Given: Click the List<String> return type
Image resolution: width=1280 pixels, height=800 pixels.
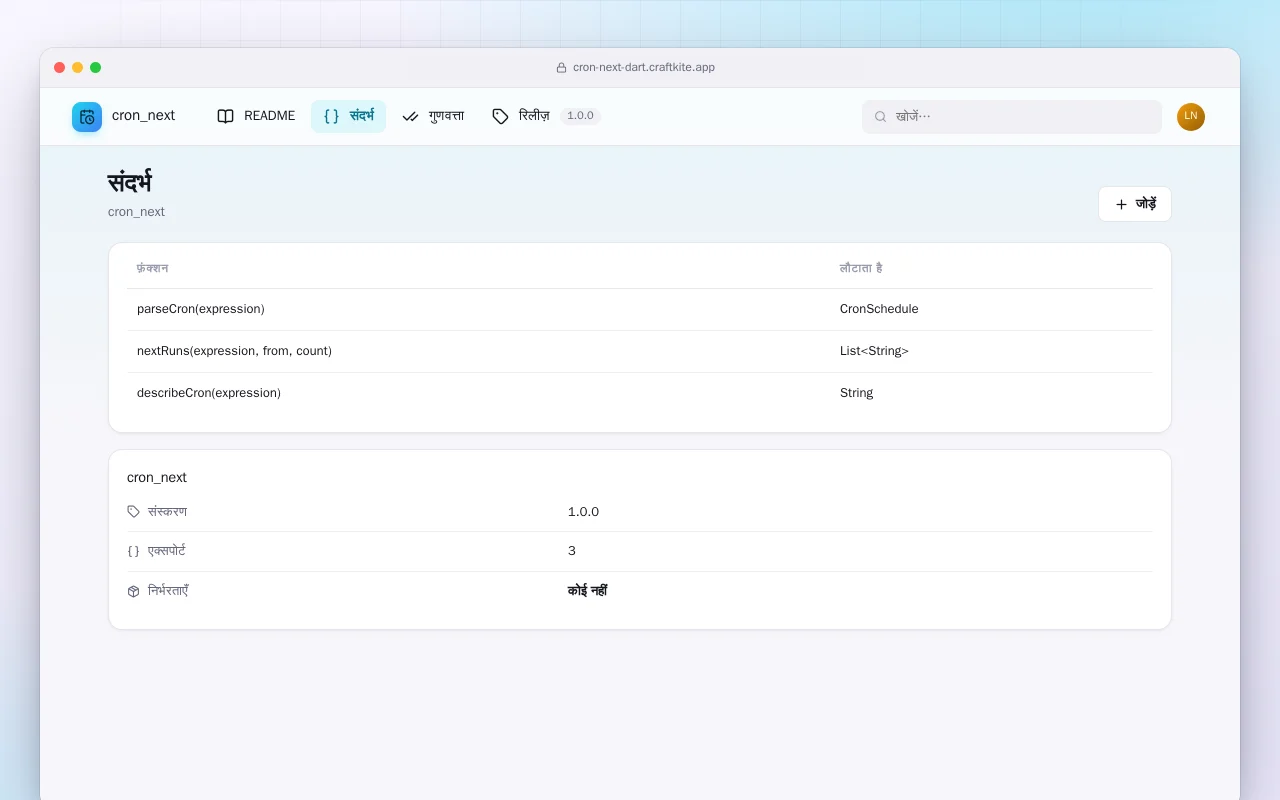Looking at the screenshot, I should coord(874,351).
